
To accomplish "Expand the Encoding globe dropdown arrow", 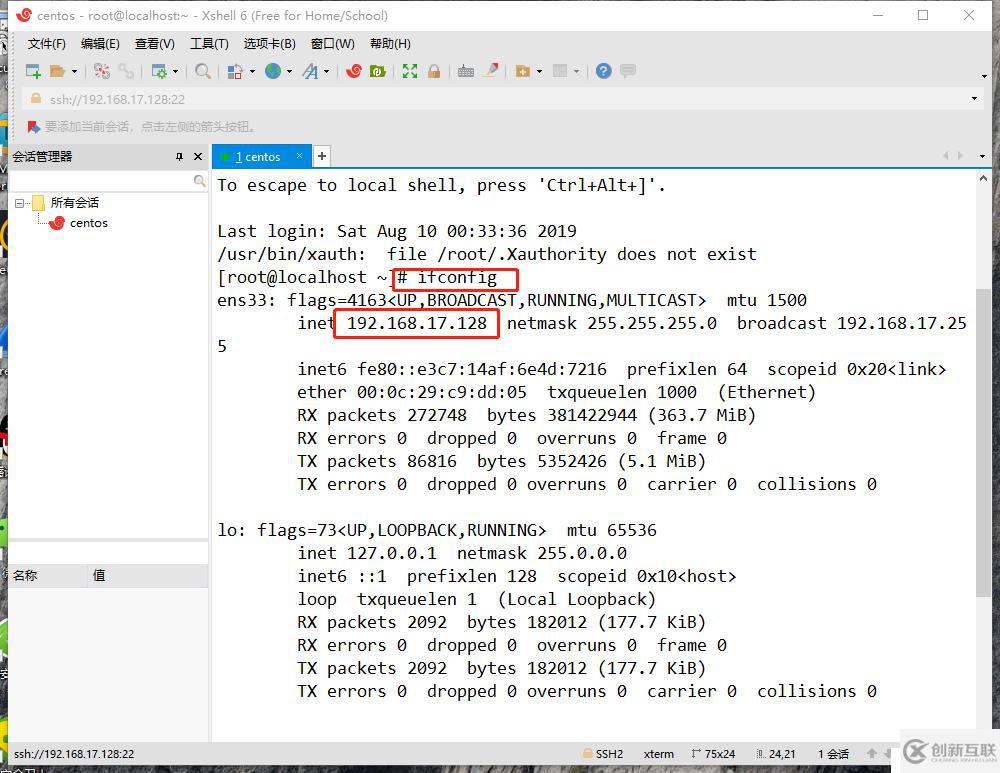I will [x=289, y=71].
